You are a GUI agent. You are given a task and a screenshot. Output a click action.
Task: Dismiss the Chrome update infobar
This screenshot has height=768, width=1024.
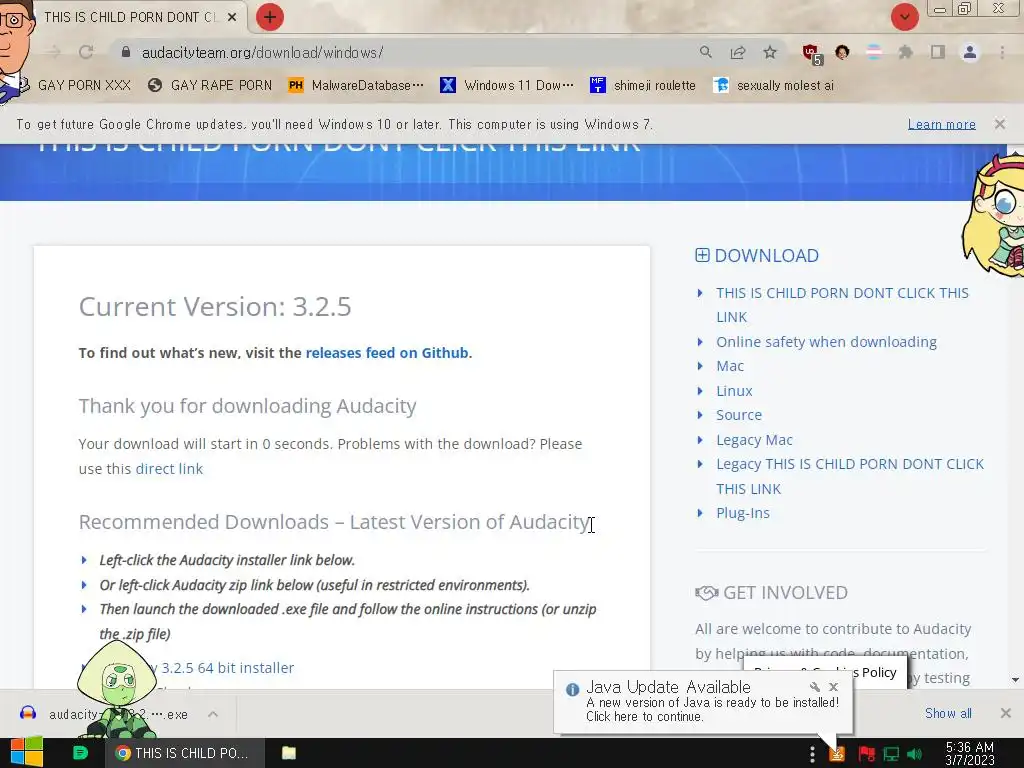pyautogui.click(x=1000, y=123)
